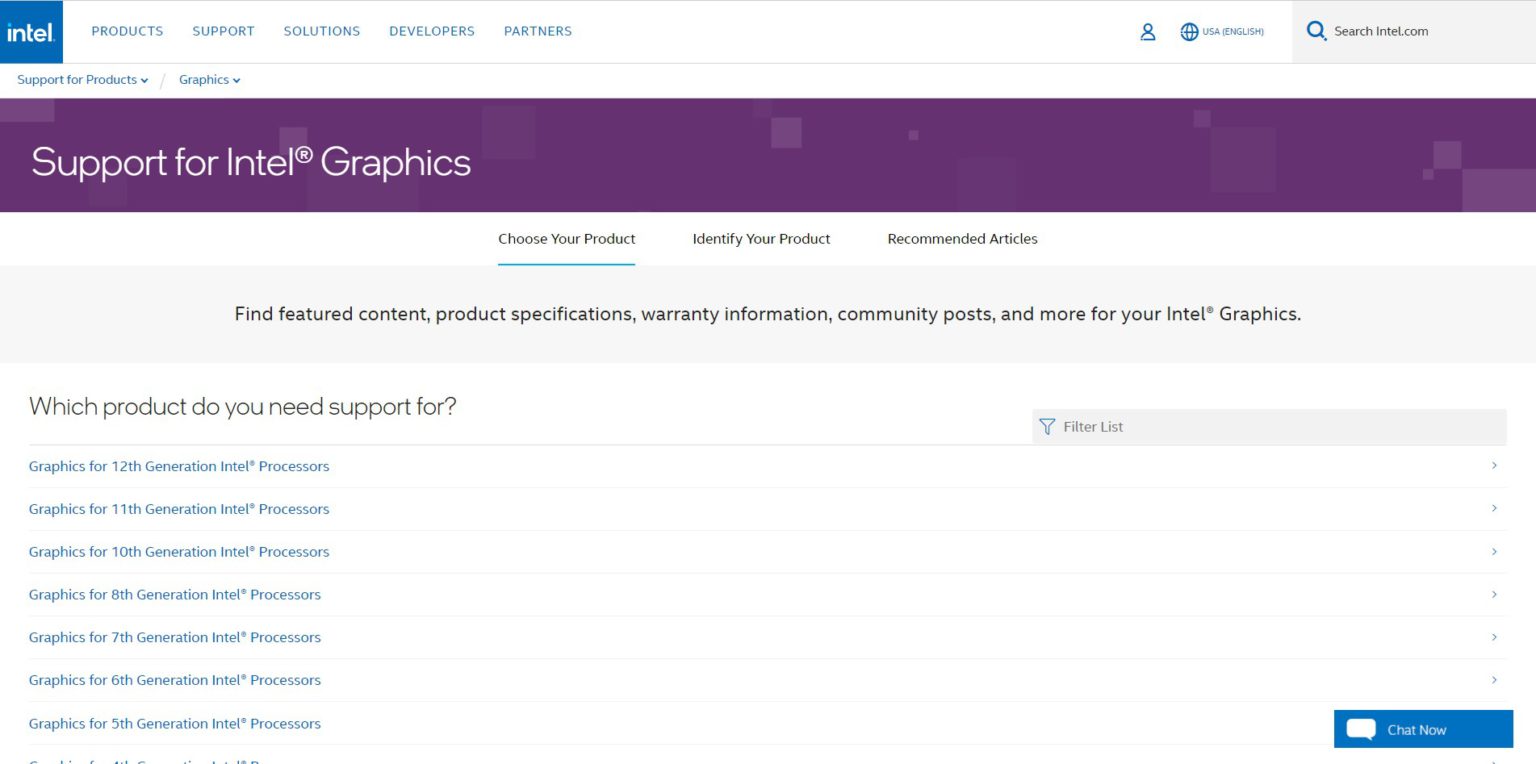
Task: Open the Products navigation menu
Action: coord(127,31)
